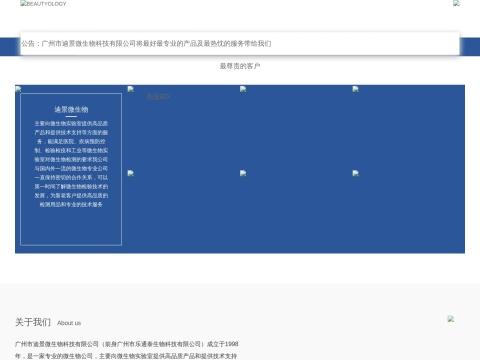The image size is (480, 360).
Task: Open the top-row fourth-column broken image in the blue grid
Action: (356, 89)
